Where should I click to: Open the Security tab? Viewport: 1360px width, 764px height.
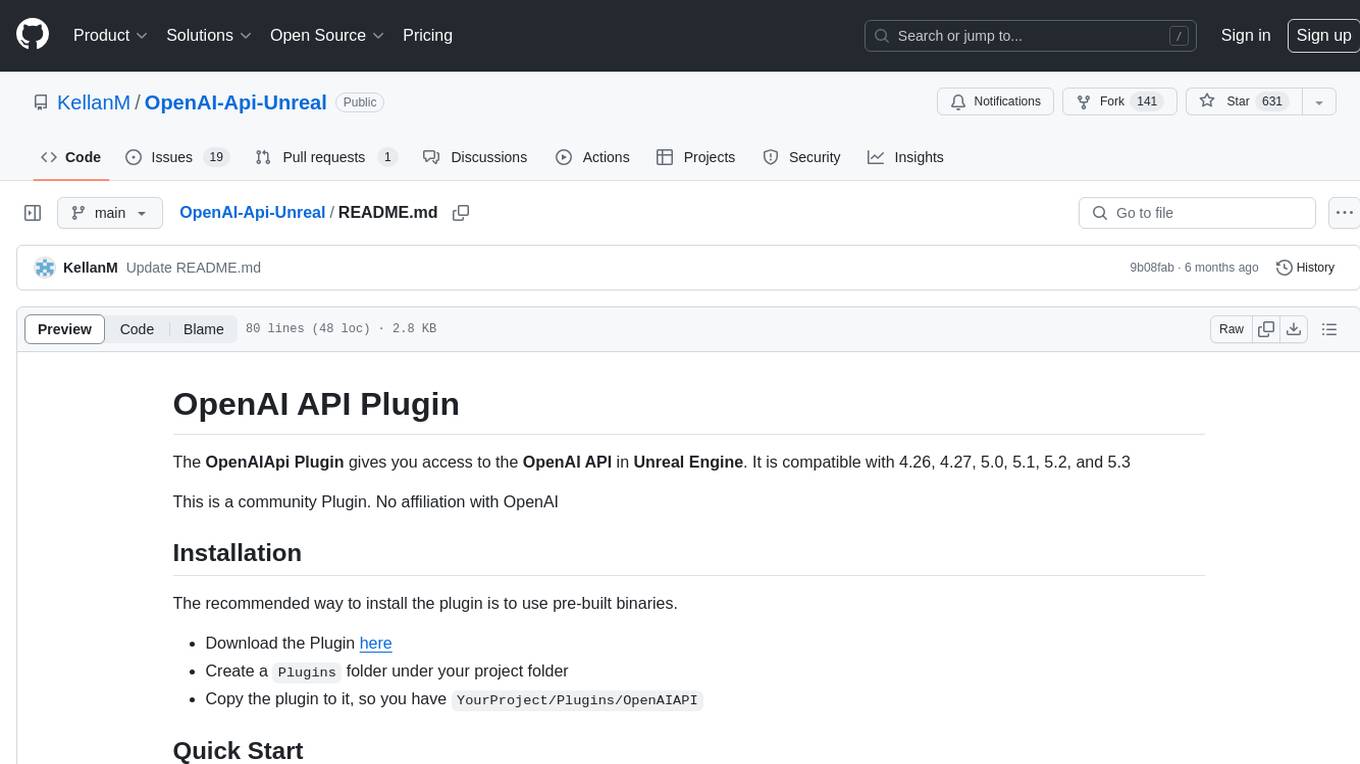(x=801, y=157)
